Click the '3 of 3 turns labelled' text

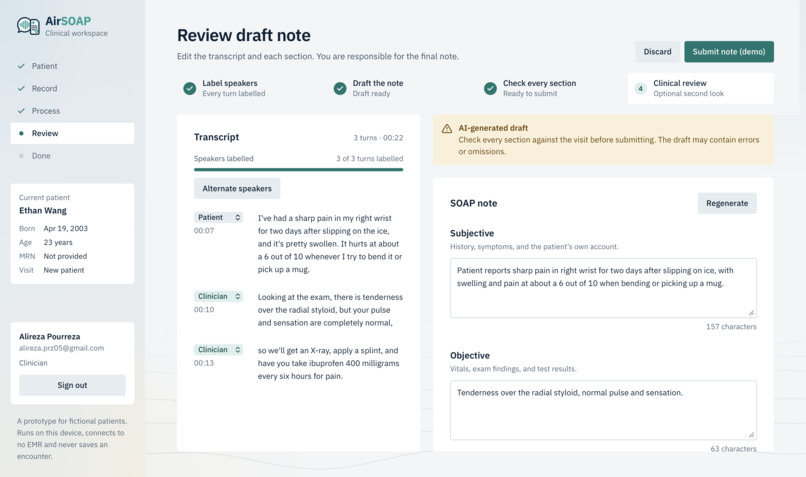pyautogui.click(x=370, y=158)
